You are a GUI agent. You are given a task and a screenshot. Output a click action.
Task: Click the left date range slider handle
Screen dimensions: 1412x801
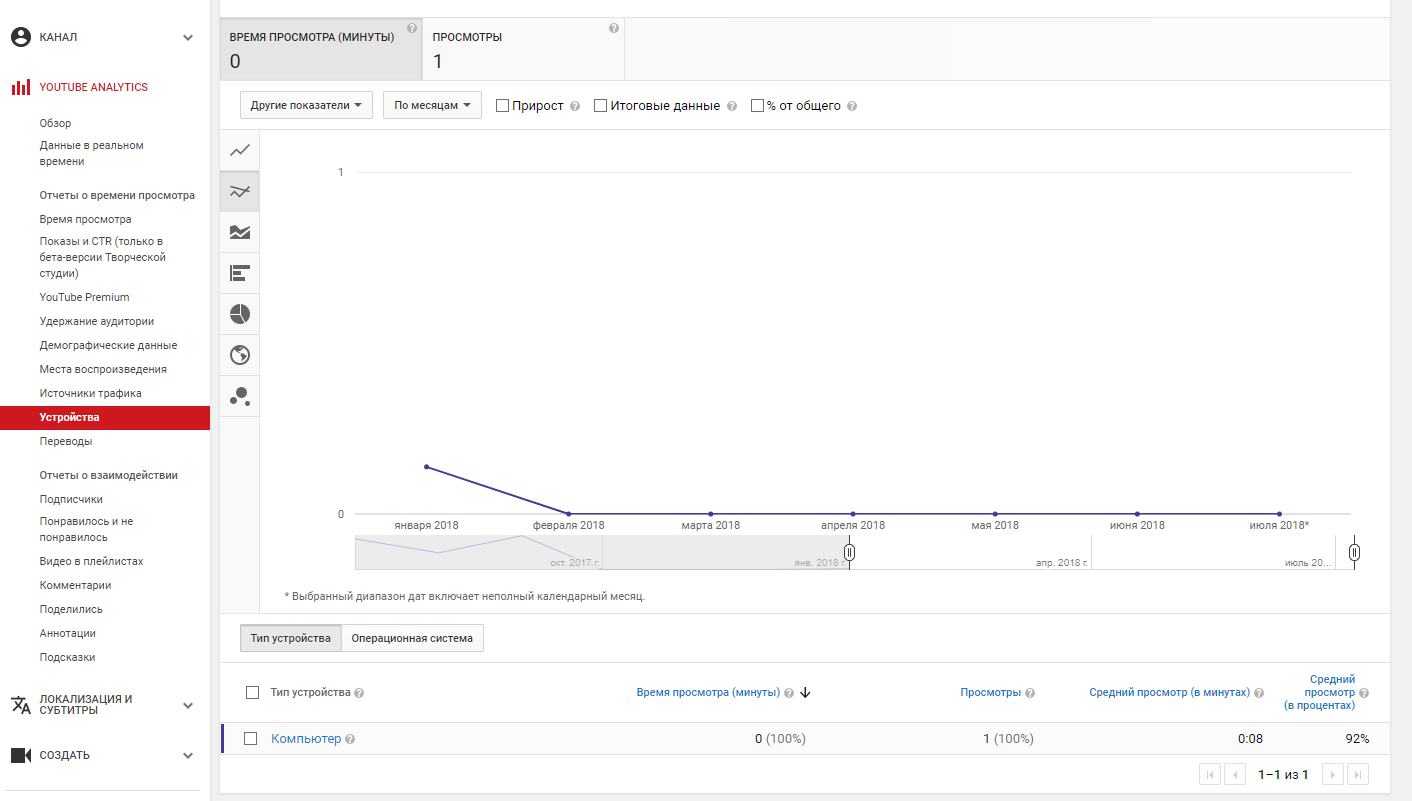pyautogui.click(x=849, y=552)
